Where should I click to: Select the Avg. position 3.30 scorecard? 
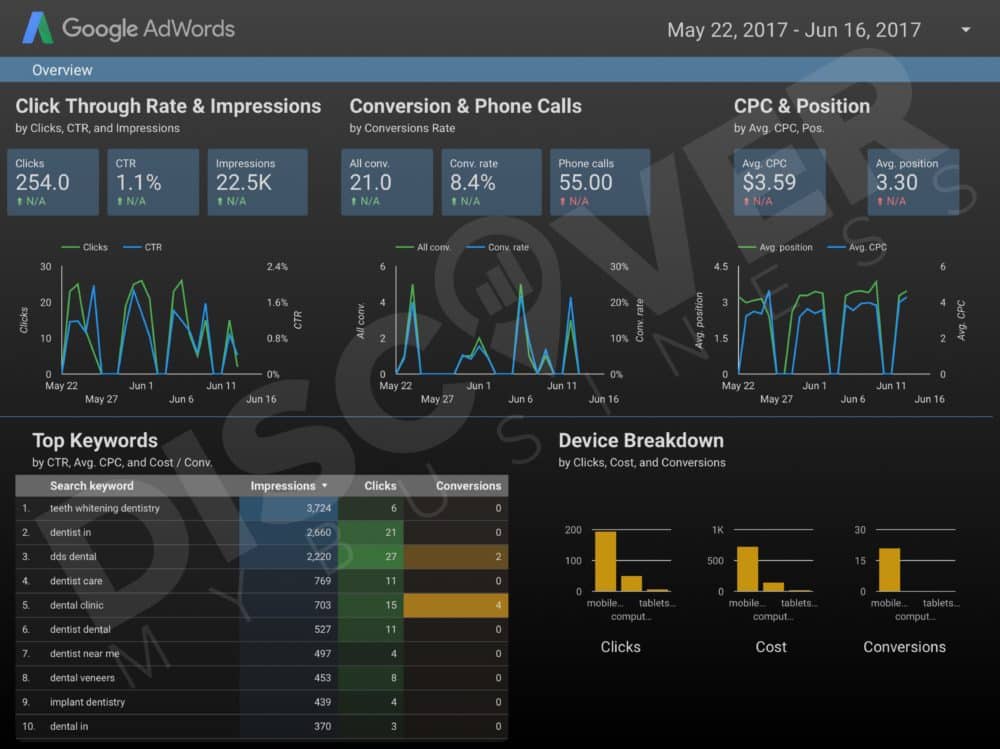(913, 182)
